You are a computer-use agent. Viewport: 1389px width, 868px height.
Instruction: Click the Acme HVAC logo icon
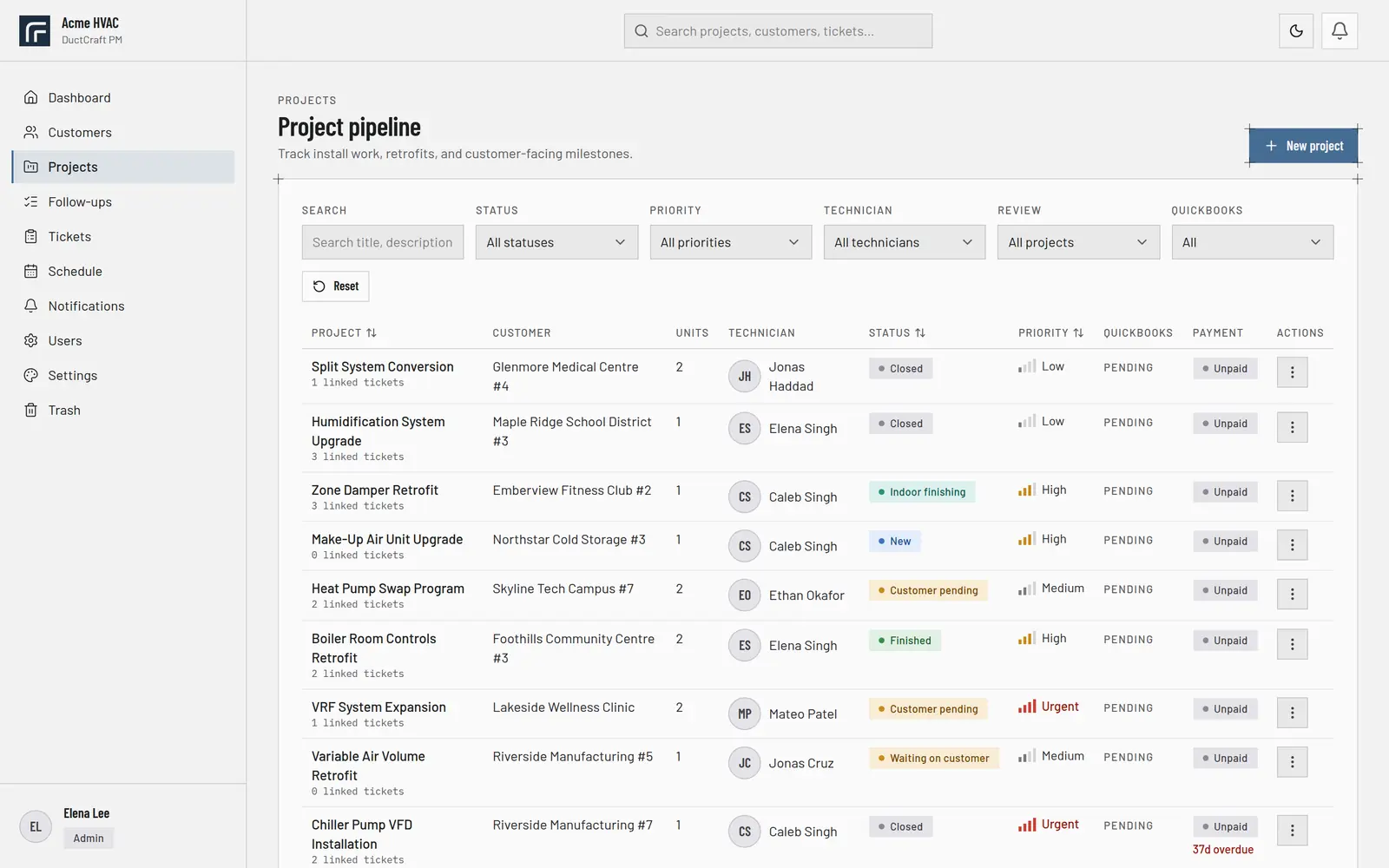(35, 31)
